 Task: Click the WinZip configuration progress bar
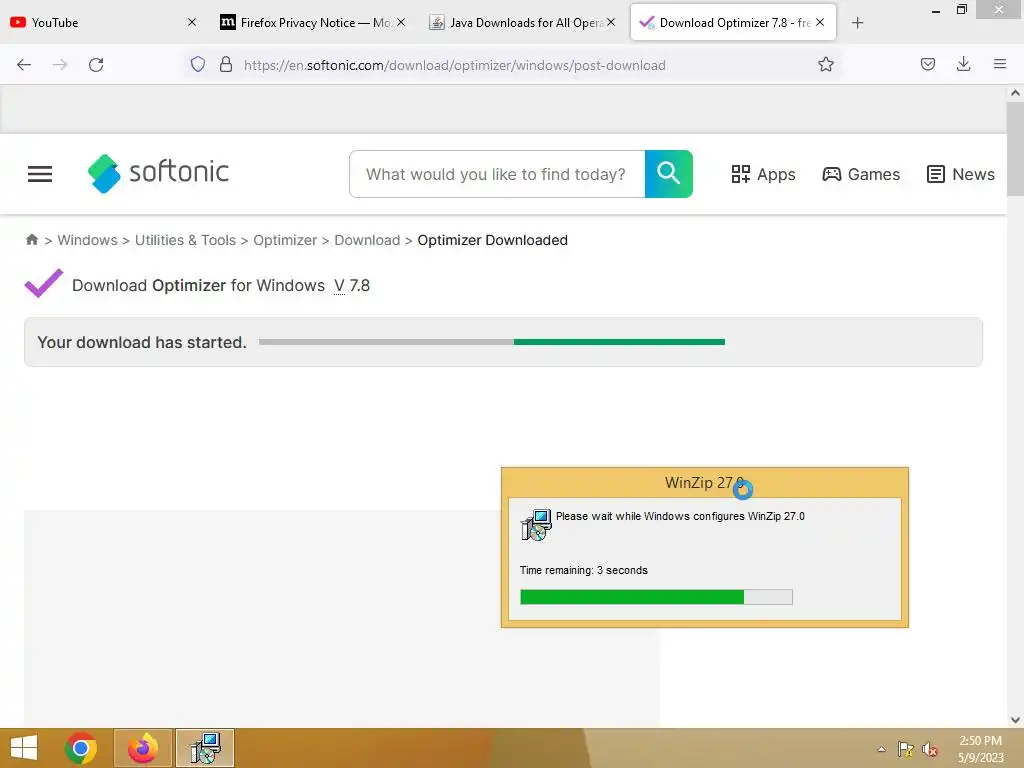[656, 597]
